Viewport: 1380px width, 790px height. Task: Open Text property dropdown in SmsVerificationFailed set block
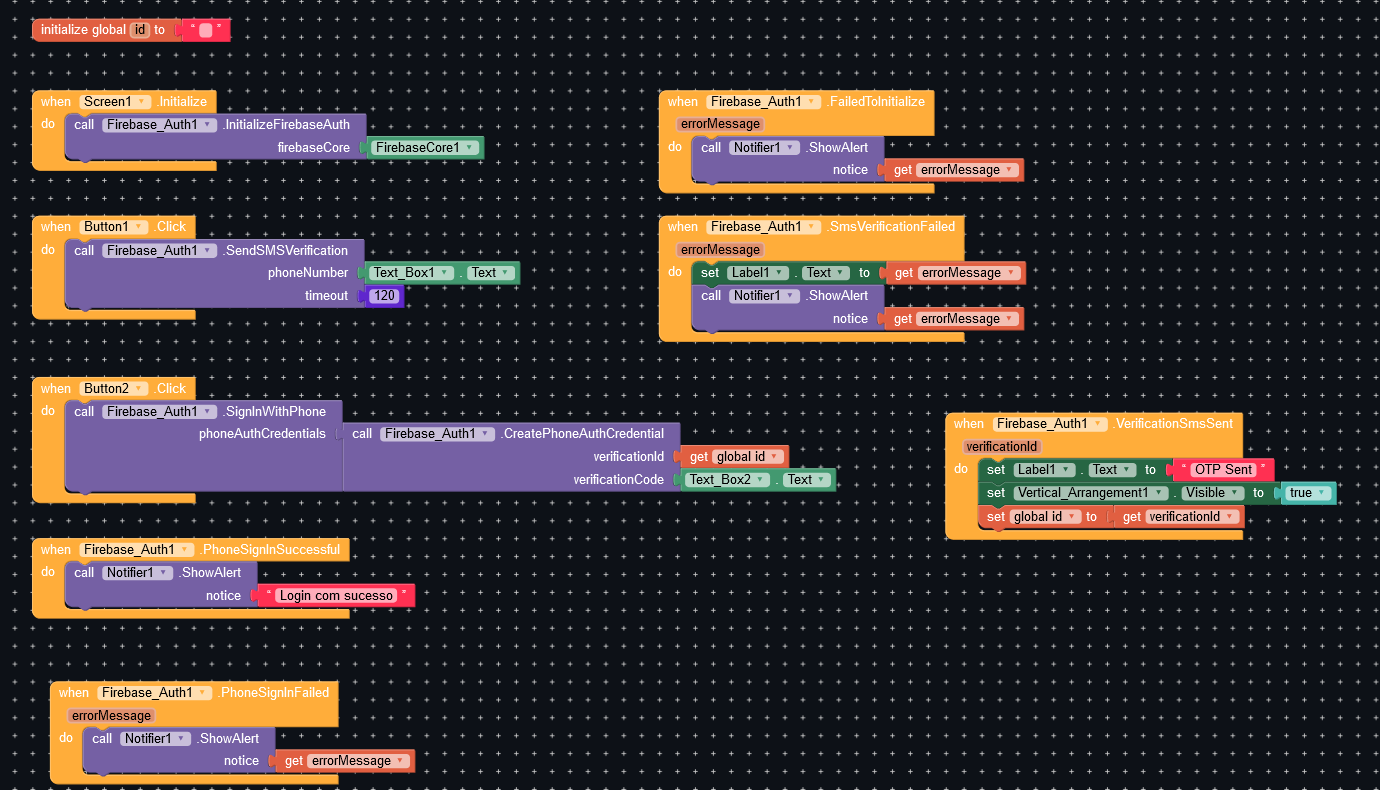point(826,273)
